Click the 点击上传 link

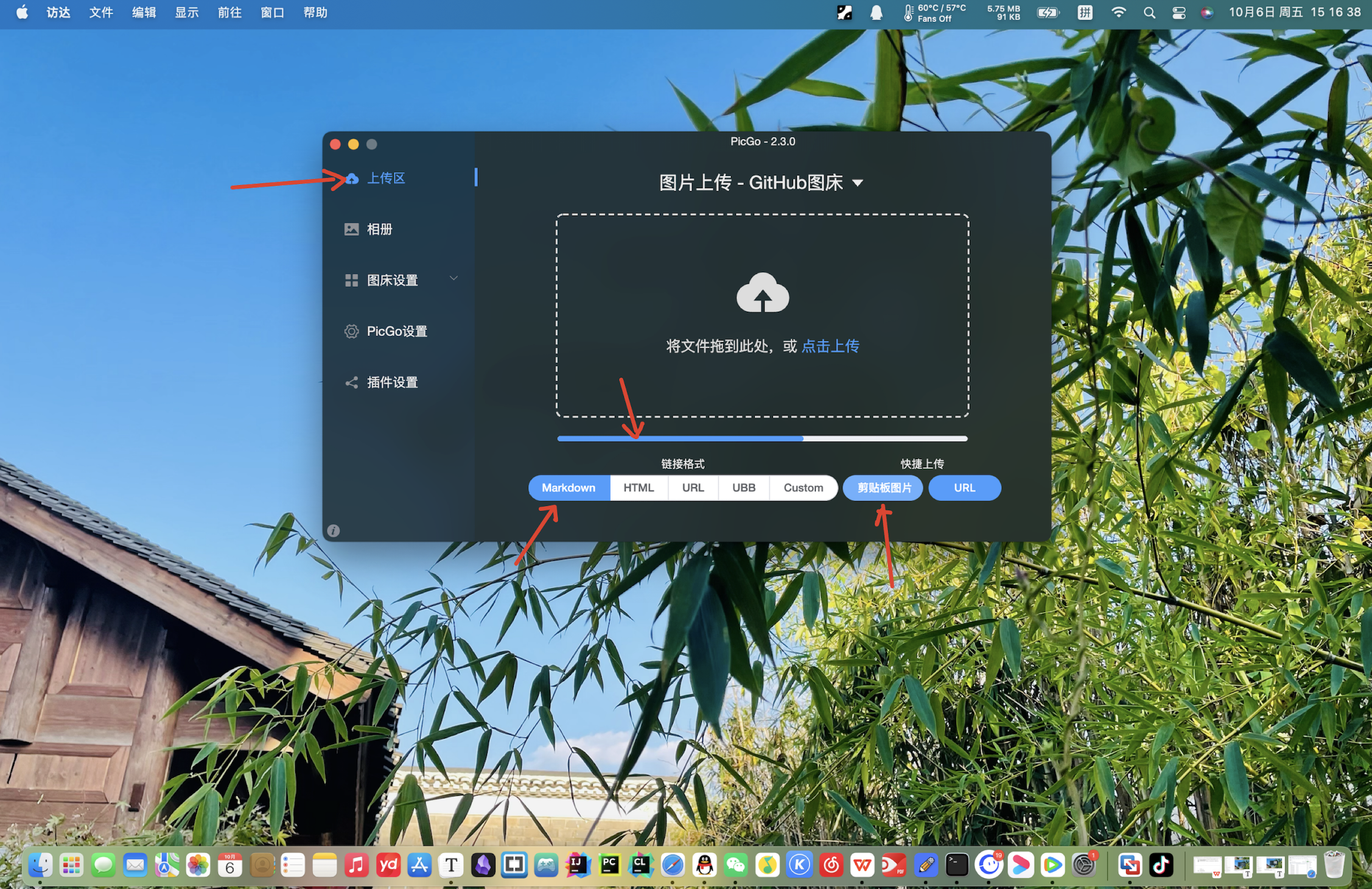click(x=830, y=346)
